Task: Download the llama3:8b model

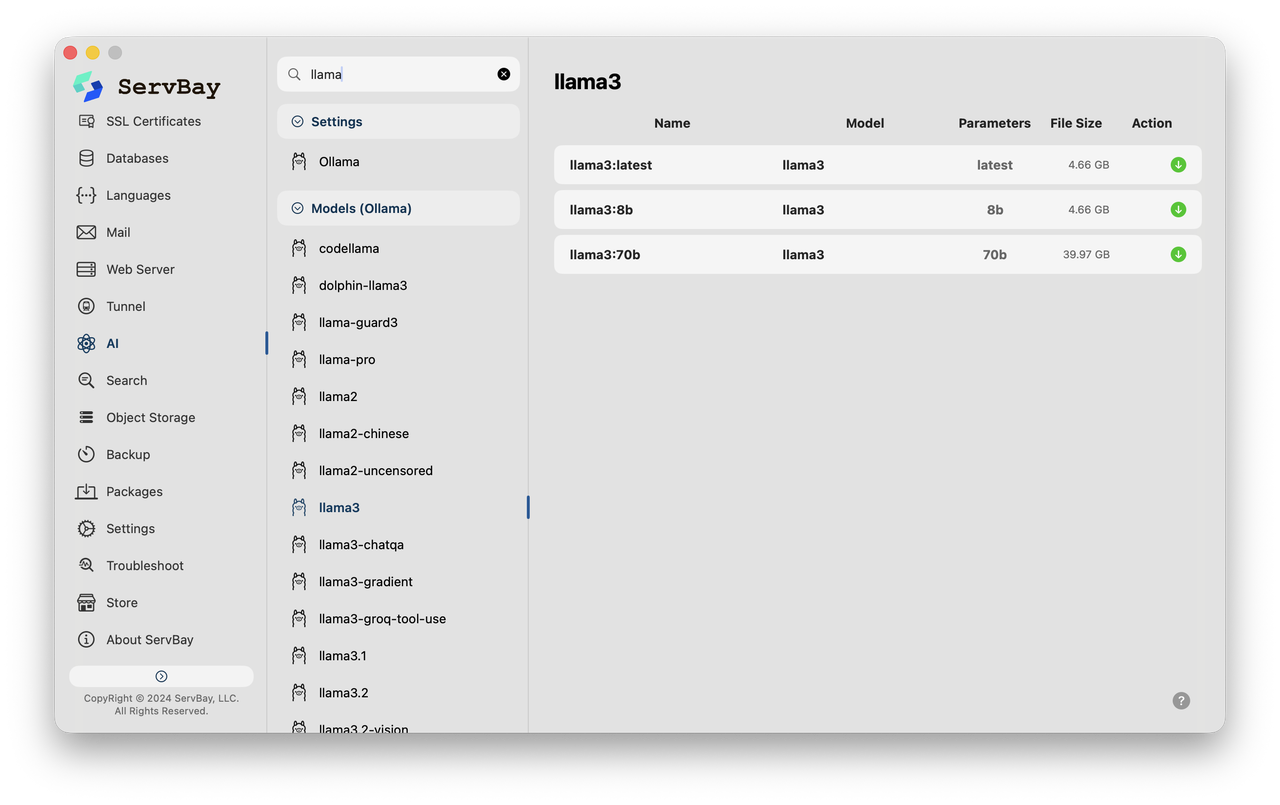Action: point(1178,210)
